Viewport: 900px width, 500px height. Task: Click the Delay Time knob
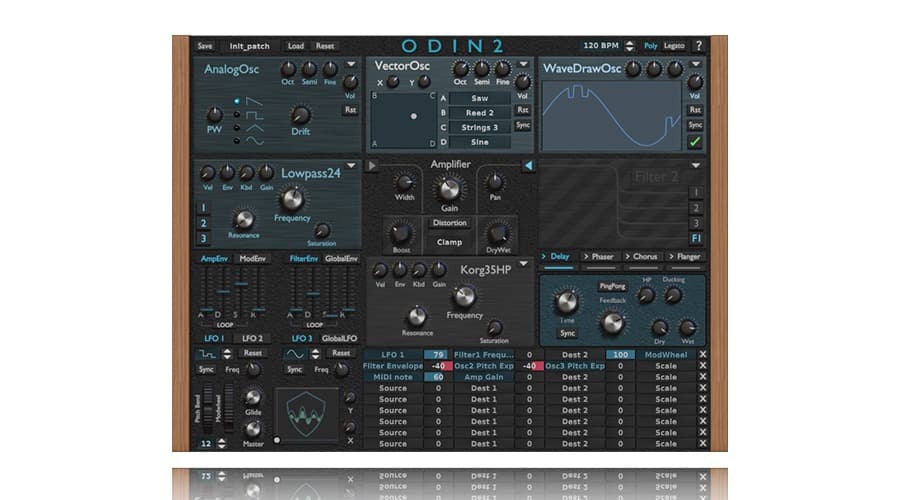[x=566, y=302]
